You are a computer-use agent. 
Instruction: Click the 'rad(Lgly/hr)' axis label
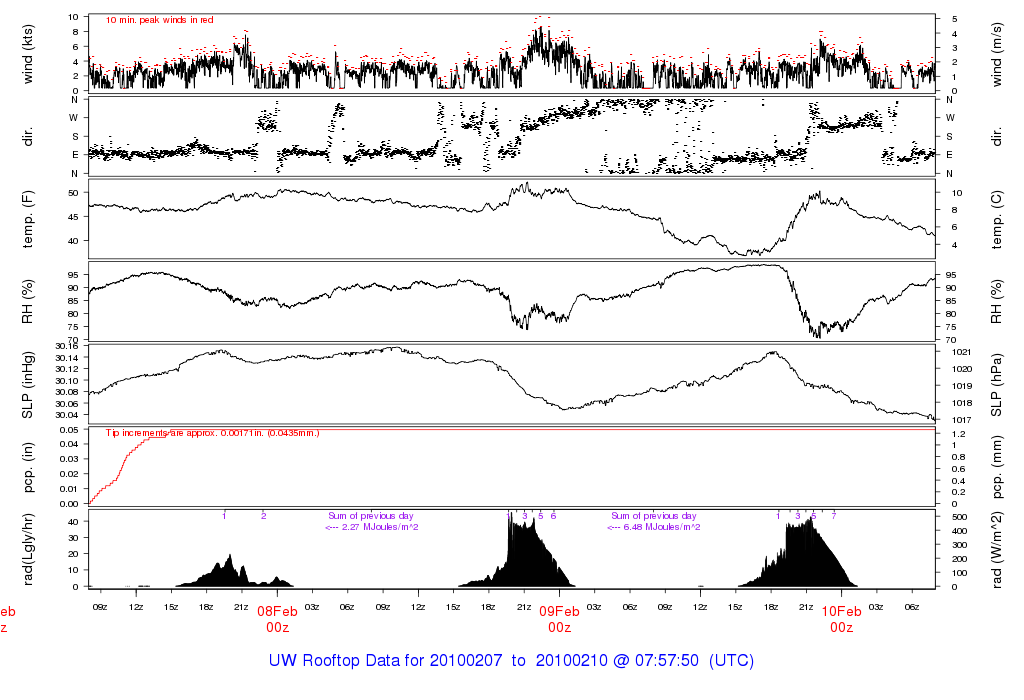click(x=27, y=549)
